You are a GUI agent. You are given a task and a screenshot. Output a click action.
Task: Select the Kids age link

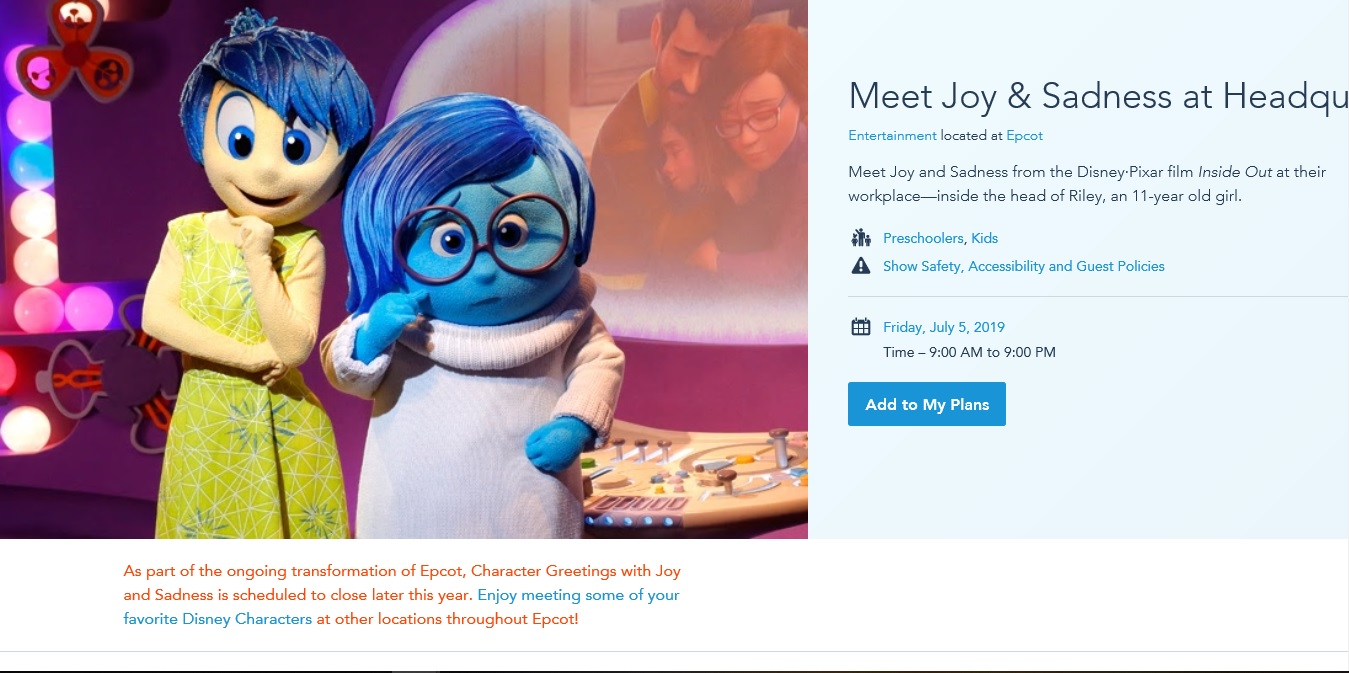click(x=984, y=238)
